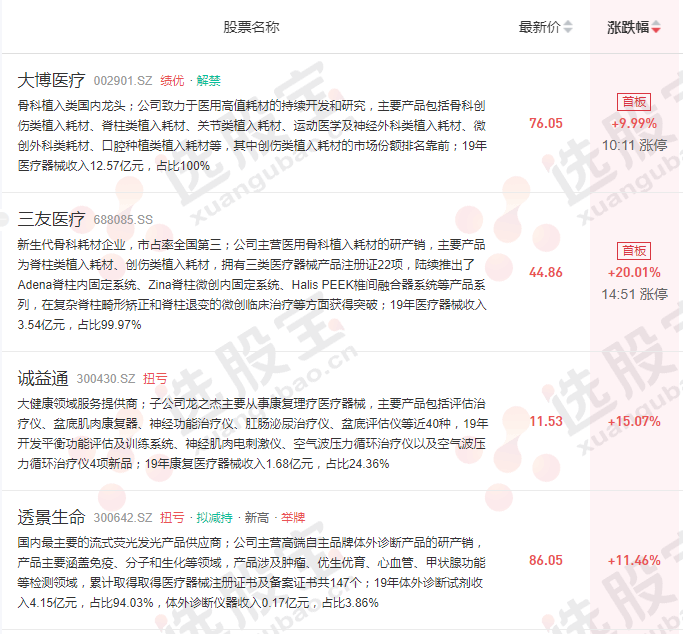This screenshot has width=683, height=634.
Task: Click 10:11 涨停 time label
Action: click(634, 145)
